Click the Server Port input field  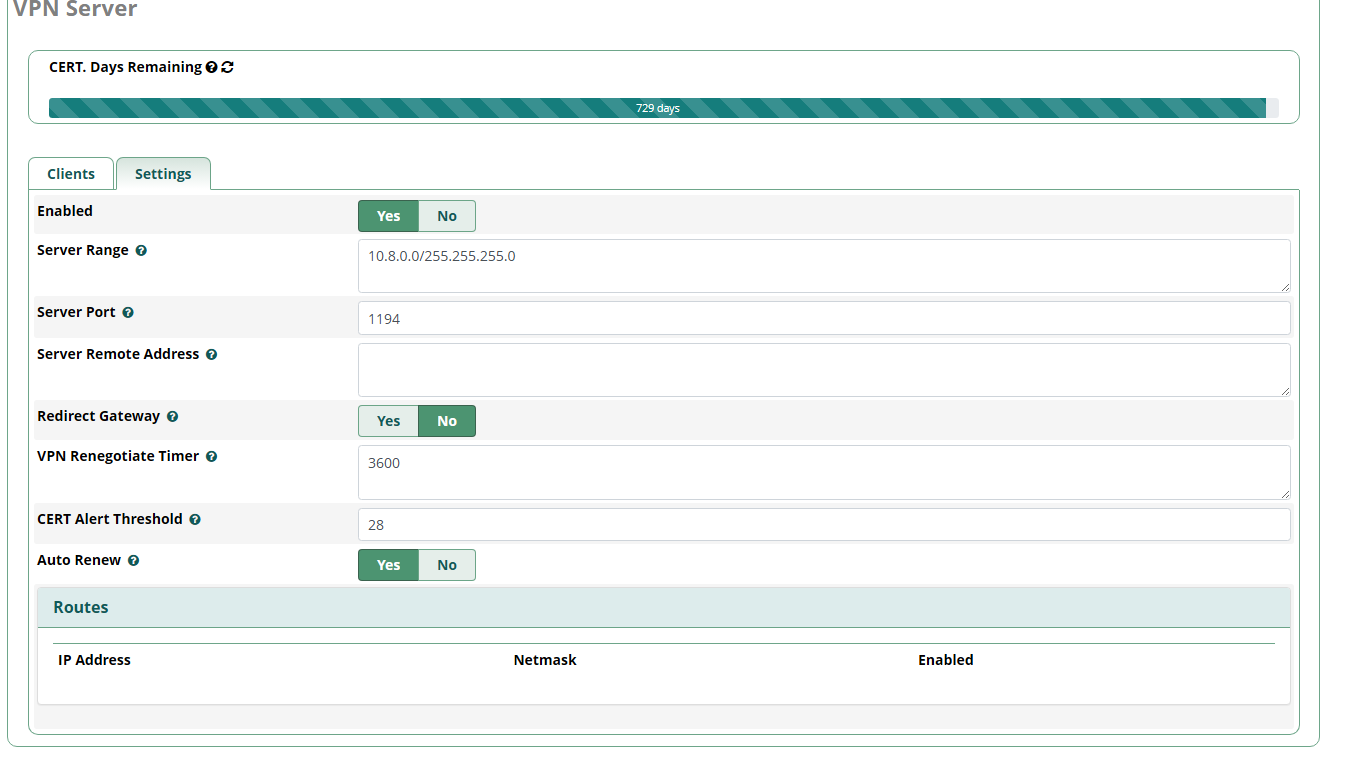(823, 319)
